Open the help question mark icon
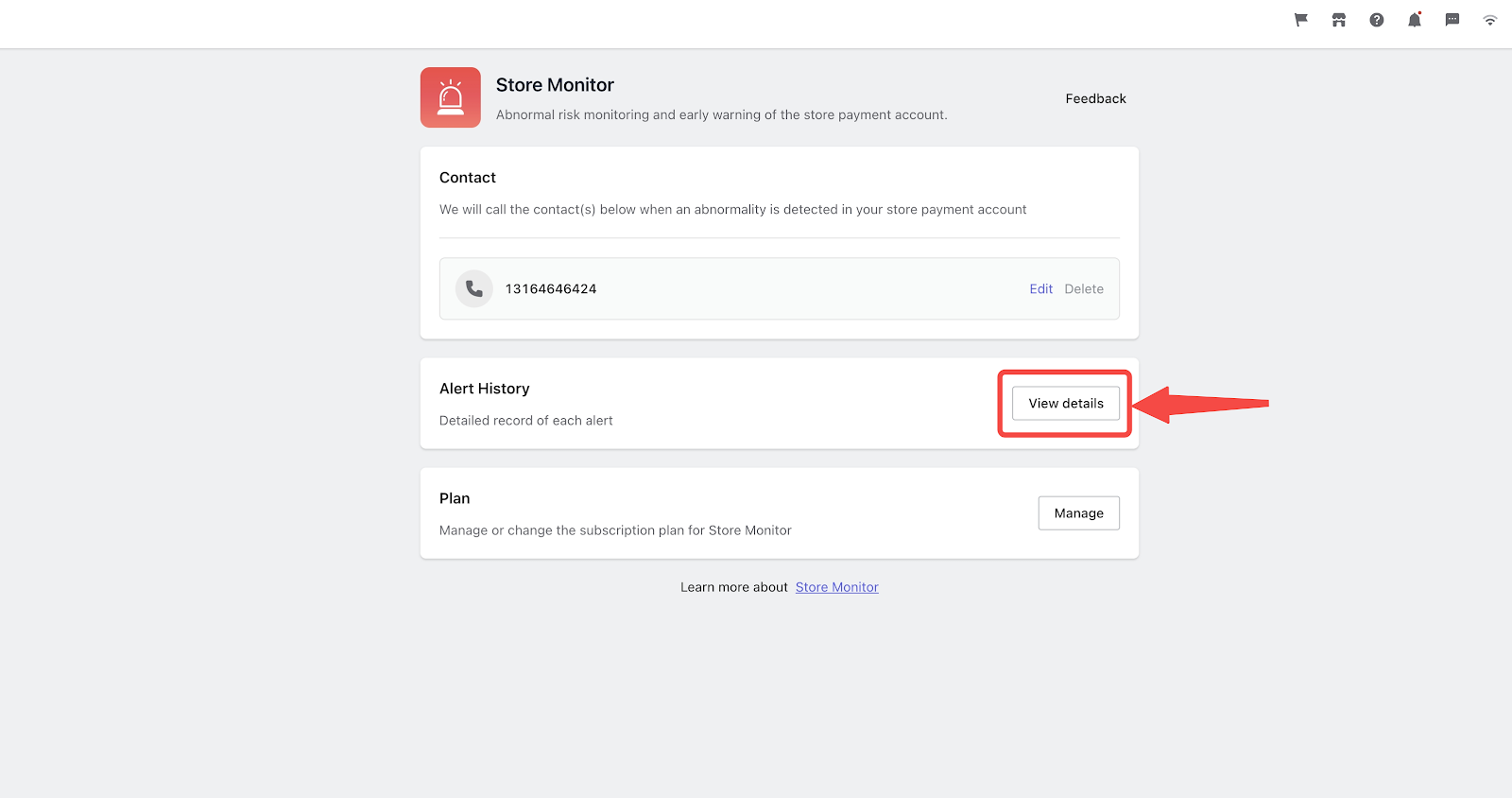This screenshot has width=1512, height=798. click(1377, 20)
